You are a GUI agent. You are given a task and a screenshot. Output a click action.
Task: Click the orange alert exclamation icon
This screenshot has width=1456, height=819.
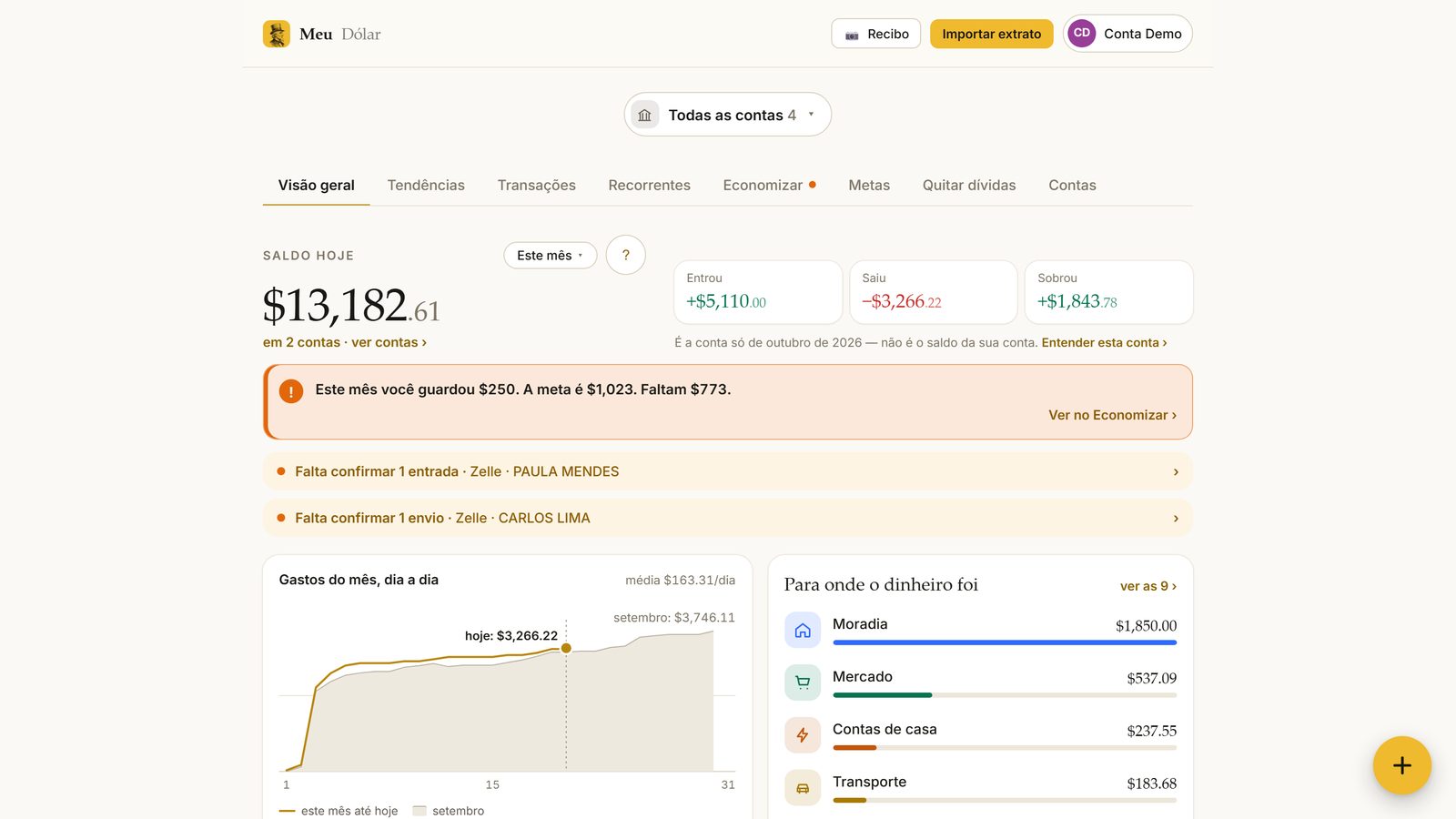tap(291, 391)
